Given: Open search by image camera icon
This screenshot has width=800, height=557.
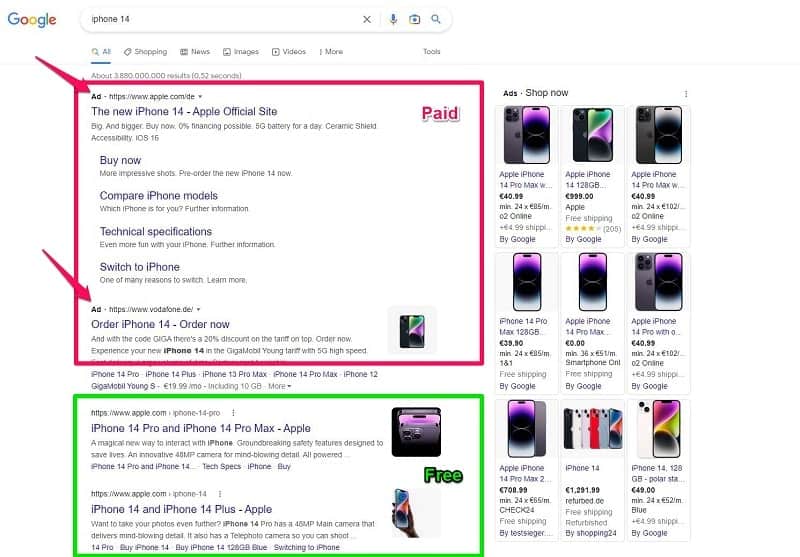Looking at the screenshot, I should point(415,19).
